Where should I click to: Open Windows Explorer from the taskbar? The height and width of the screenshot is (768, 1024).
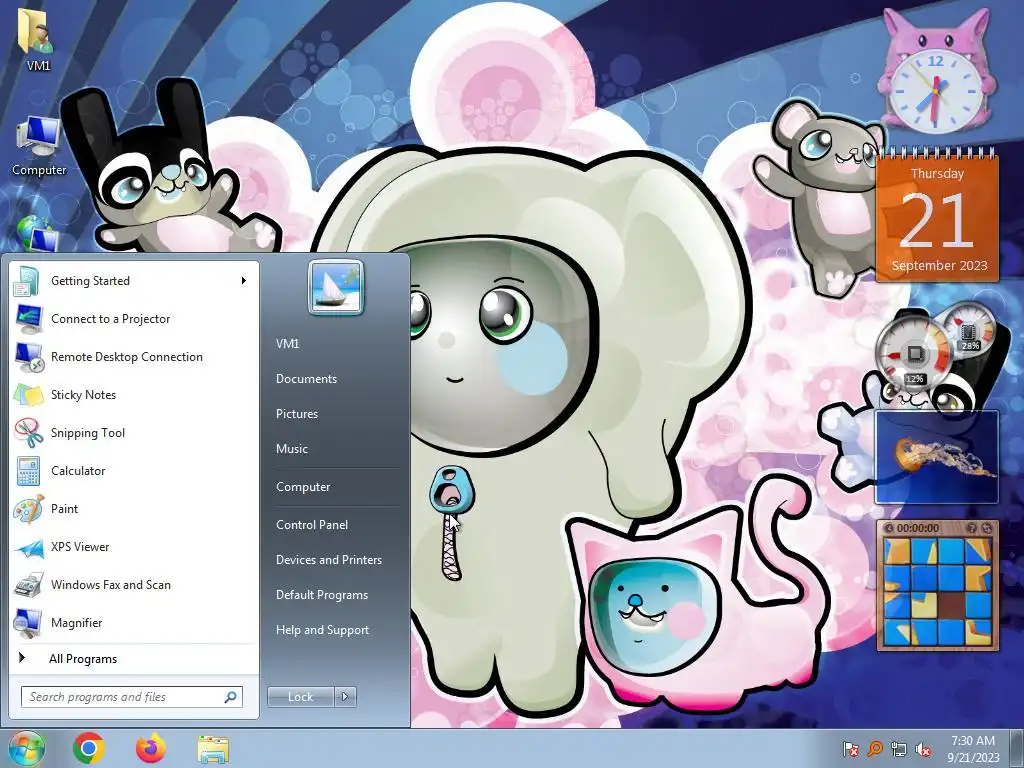pos(213,749)
